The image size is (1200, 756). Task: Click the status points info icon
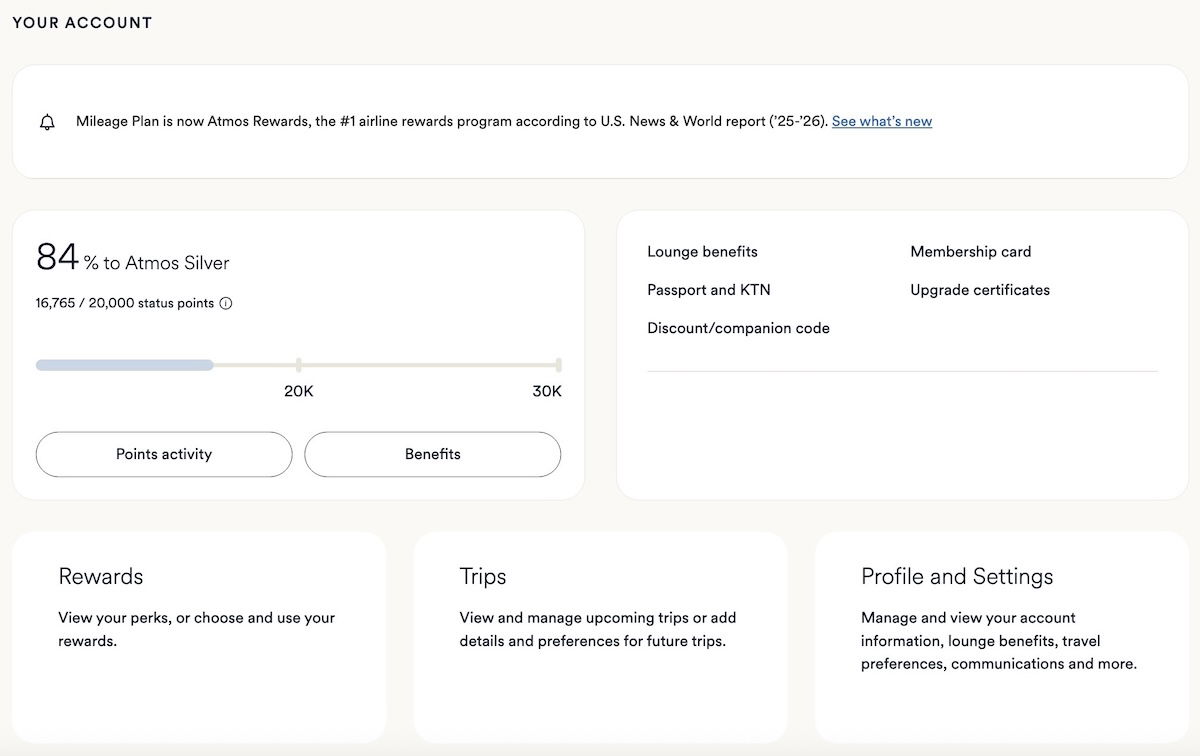tap(226, 303)
